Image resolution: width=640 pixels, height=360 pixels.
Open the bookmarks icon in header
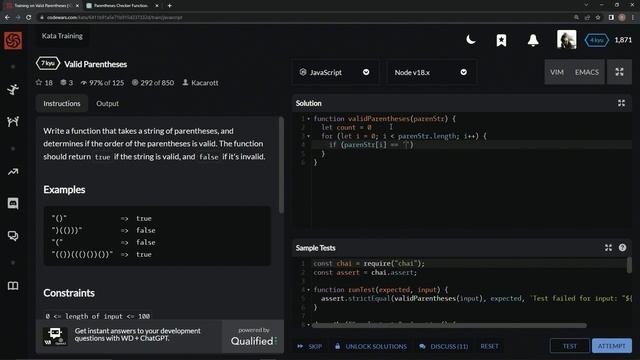(502, 40)
